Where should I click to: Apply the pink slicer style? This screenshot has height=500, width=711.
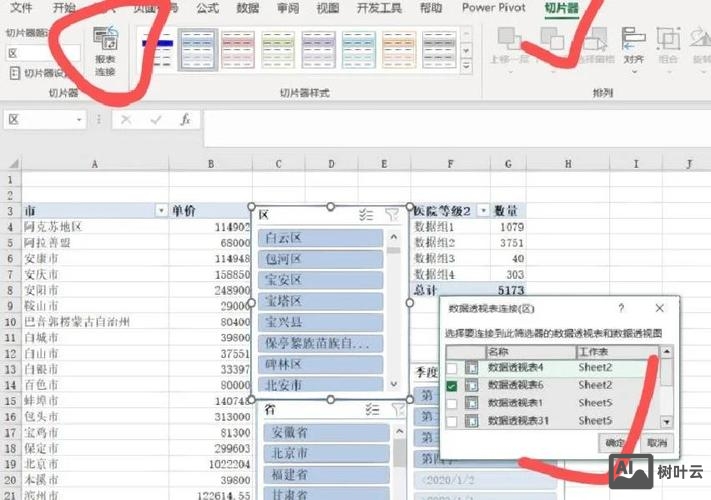238,50
